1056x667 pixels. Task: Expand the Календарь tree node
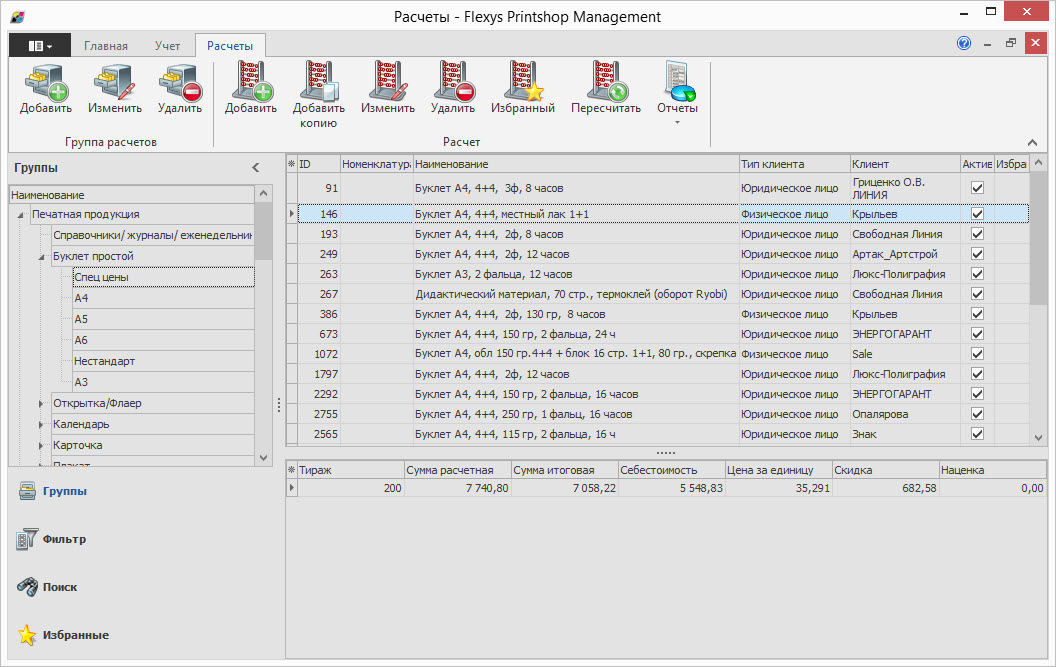(41, 424)
